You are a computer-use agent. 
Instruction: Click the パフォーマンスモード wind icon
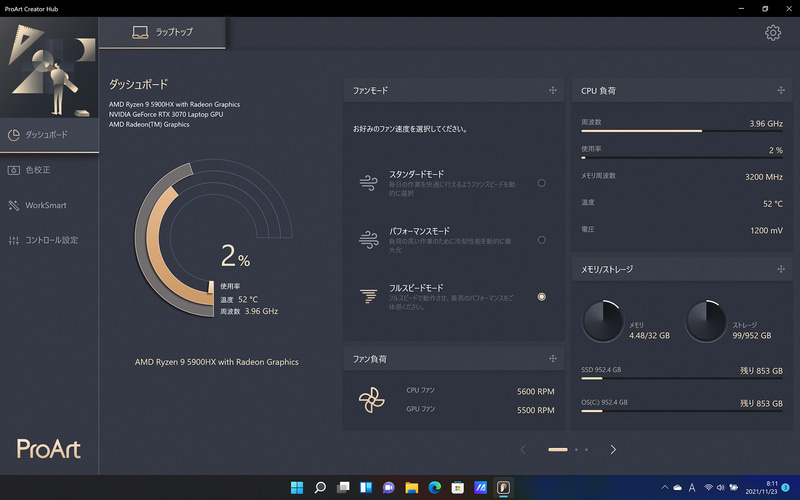point(368,239)
